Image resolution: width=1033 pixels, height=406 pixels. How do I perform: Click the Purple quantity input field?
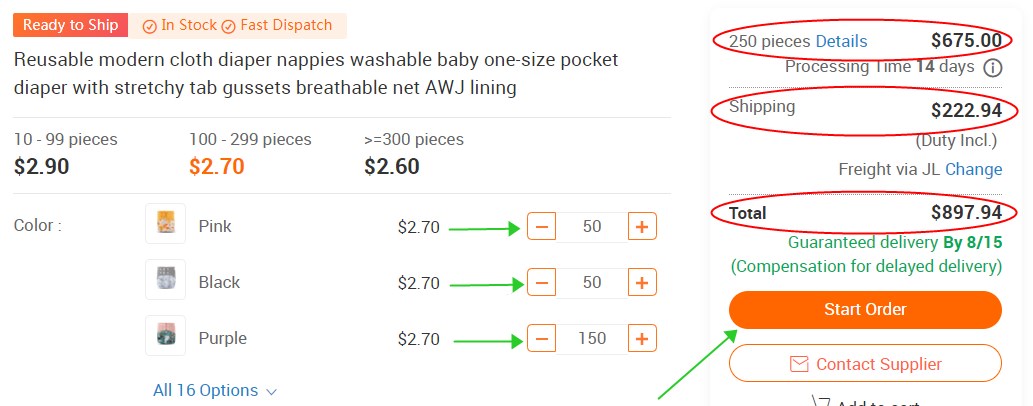coord(592,339)
